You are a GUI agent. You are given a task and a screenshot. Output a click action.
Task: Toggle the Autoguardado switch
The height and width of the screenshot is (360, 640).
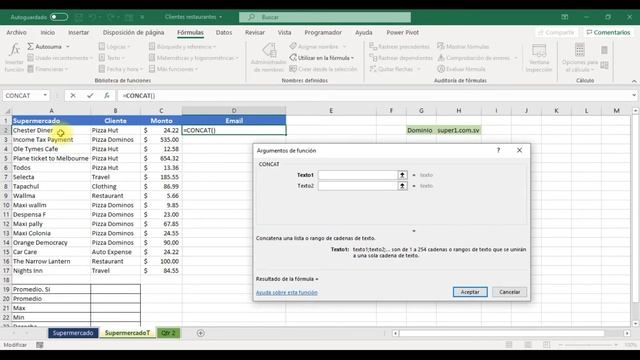tap(59, 17)
